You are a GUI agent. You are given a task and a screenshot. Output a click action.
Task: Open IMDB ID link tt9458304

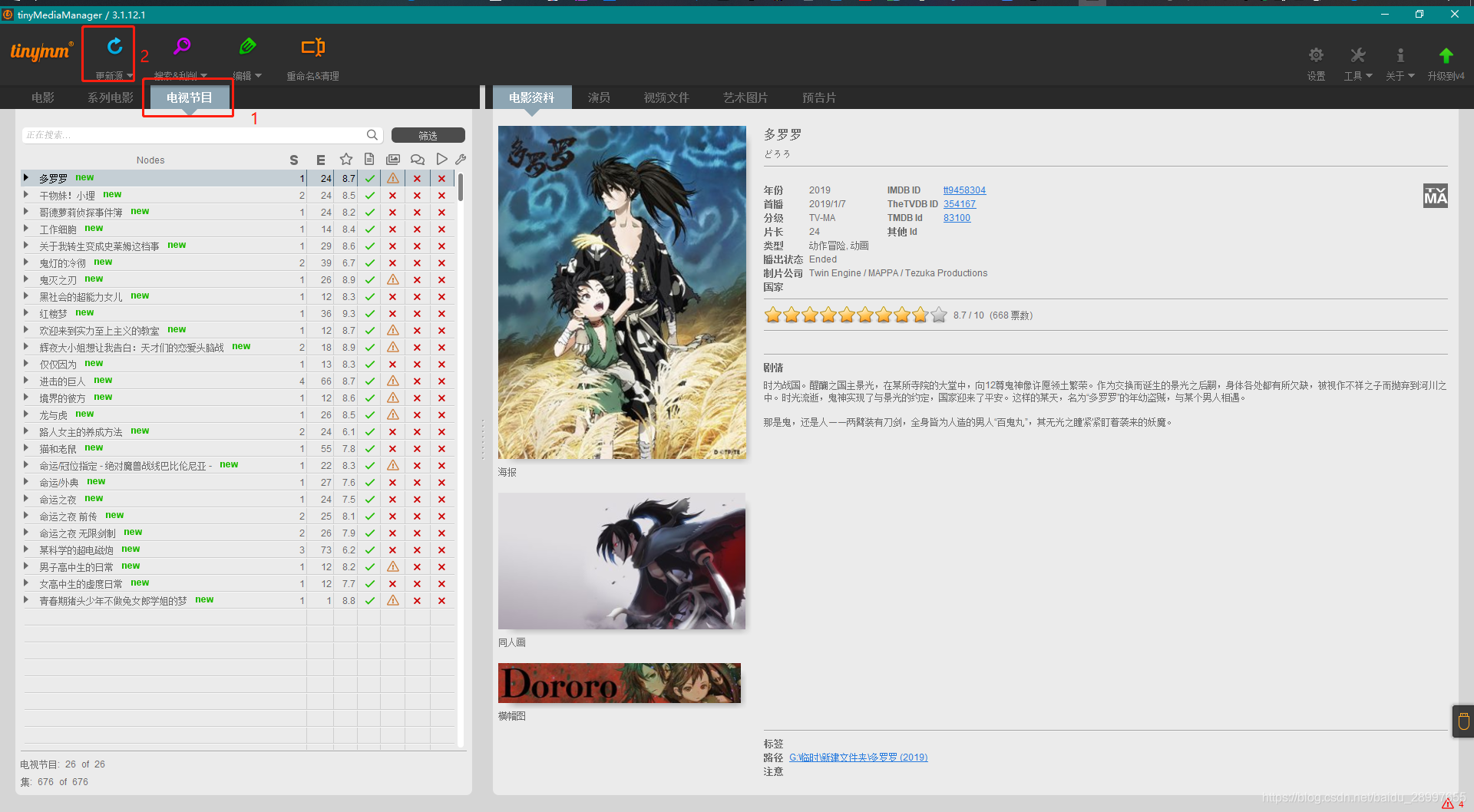tap(964, 190)
